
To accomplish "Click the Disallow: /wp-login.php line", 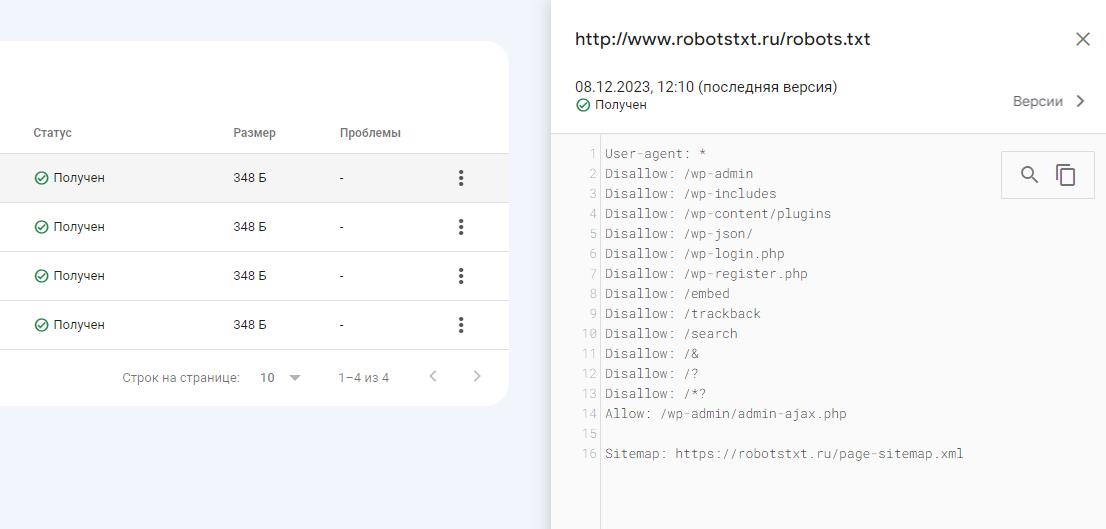I will point(695,253).
